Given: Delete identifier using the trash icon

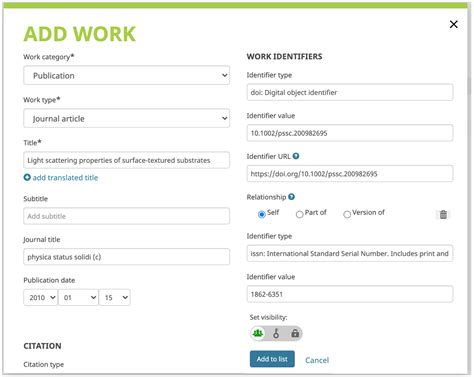Looking at the screenshot, I should tap(443, 214).
